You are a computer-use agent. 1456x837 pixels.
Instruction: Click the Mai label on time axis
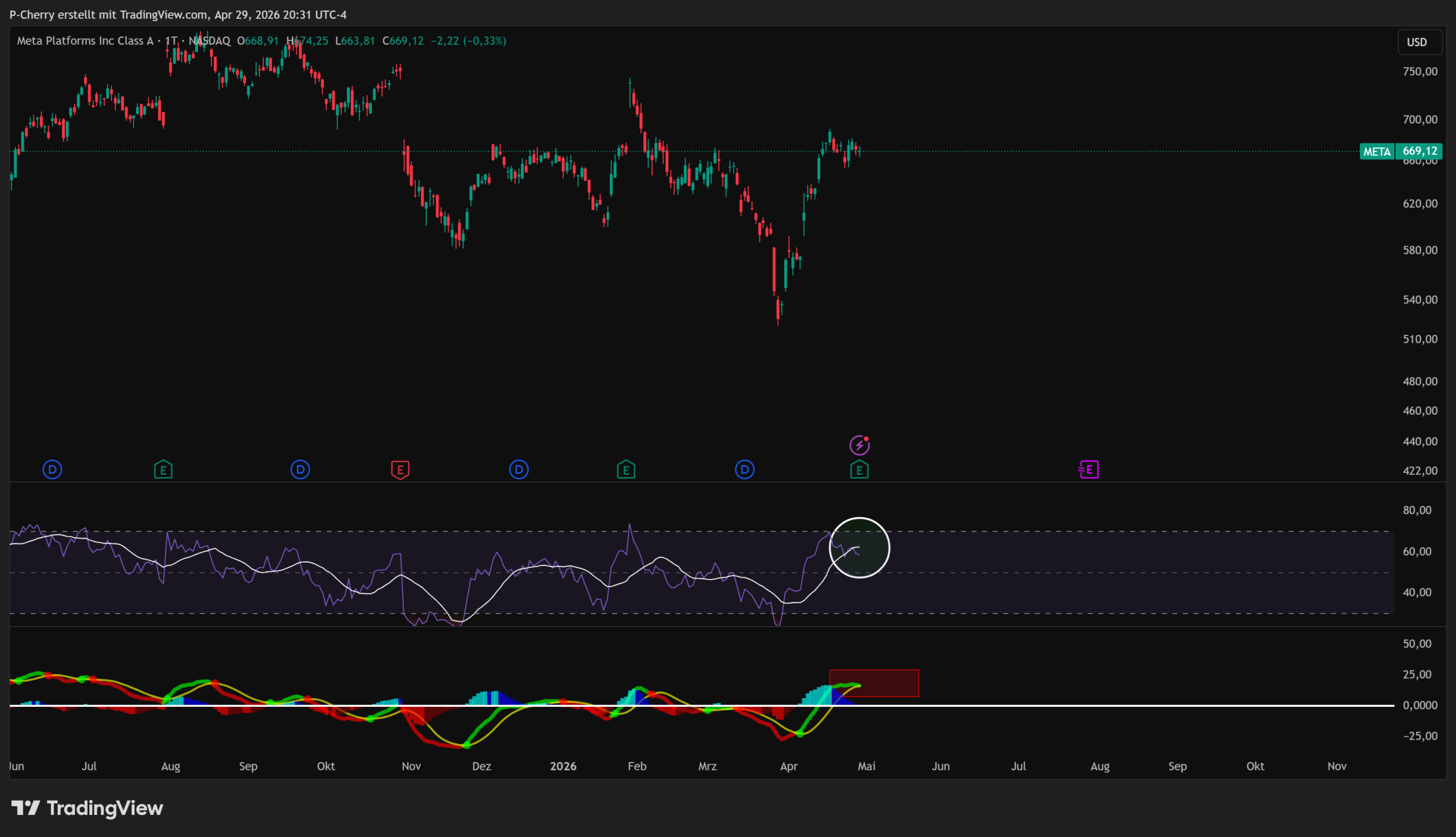click(x=866, y=766)
